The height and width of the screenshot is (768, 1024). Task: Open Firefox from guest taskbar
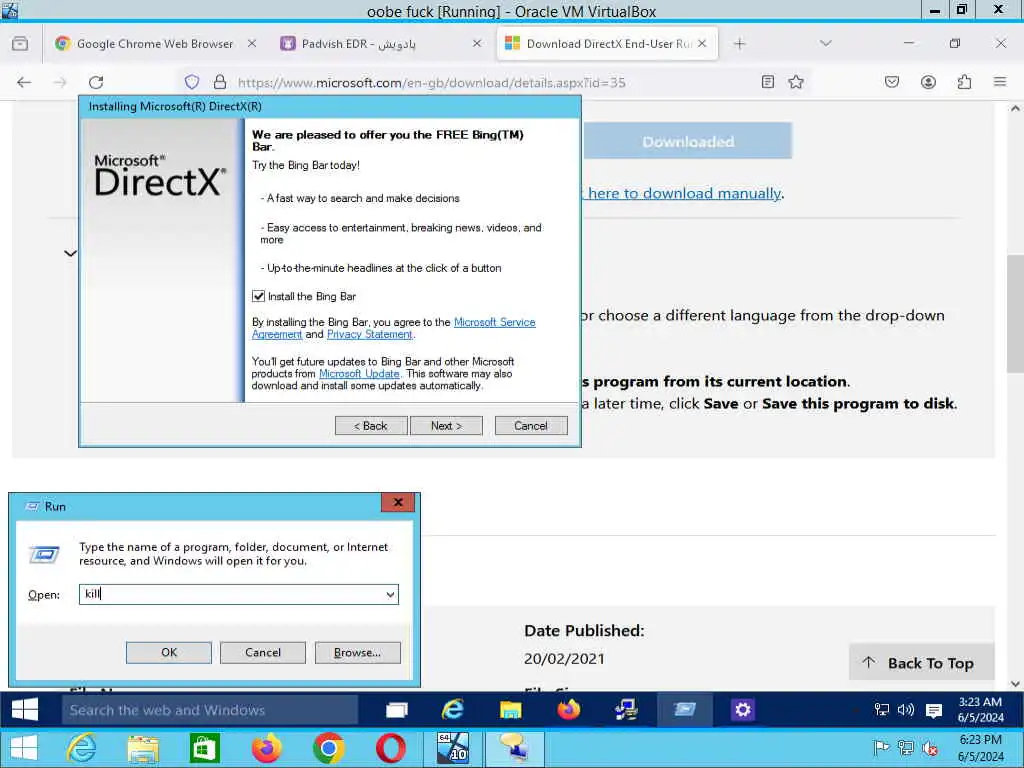click(568, 710)
